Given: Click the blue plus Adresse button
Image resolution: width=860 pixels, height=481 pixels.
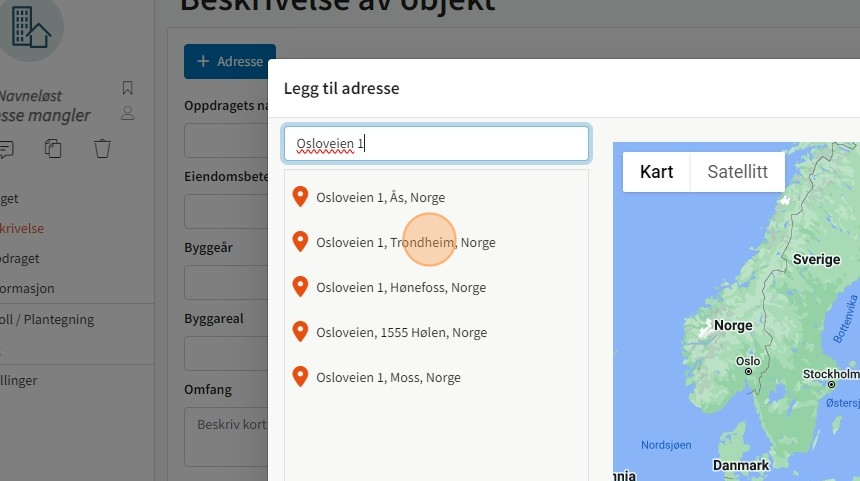Looking at the screenshot, I should (x=229, y=61).
